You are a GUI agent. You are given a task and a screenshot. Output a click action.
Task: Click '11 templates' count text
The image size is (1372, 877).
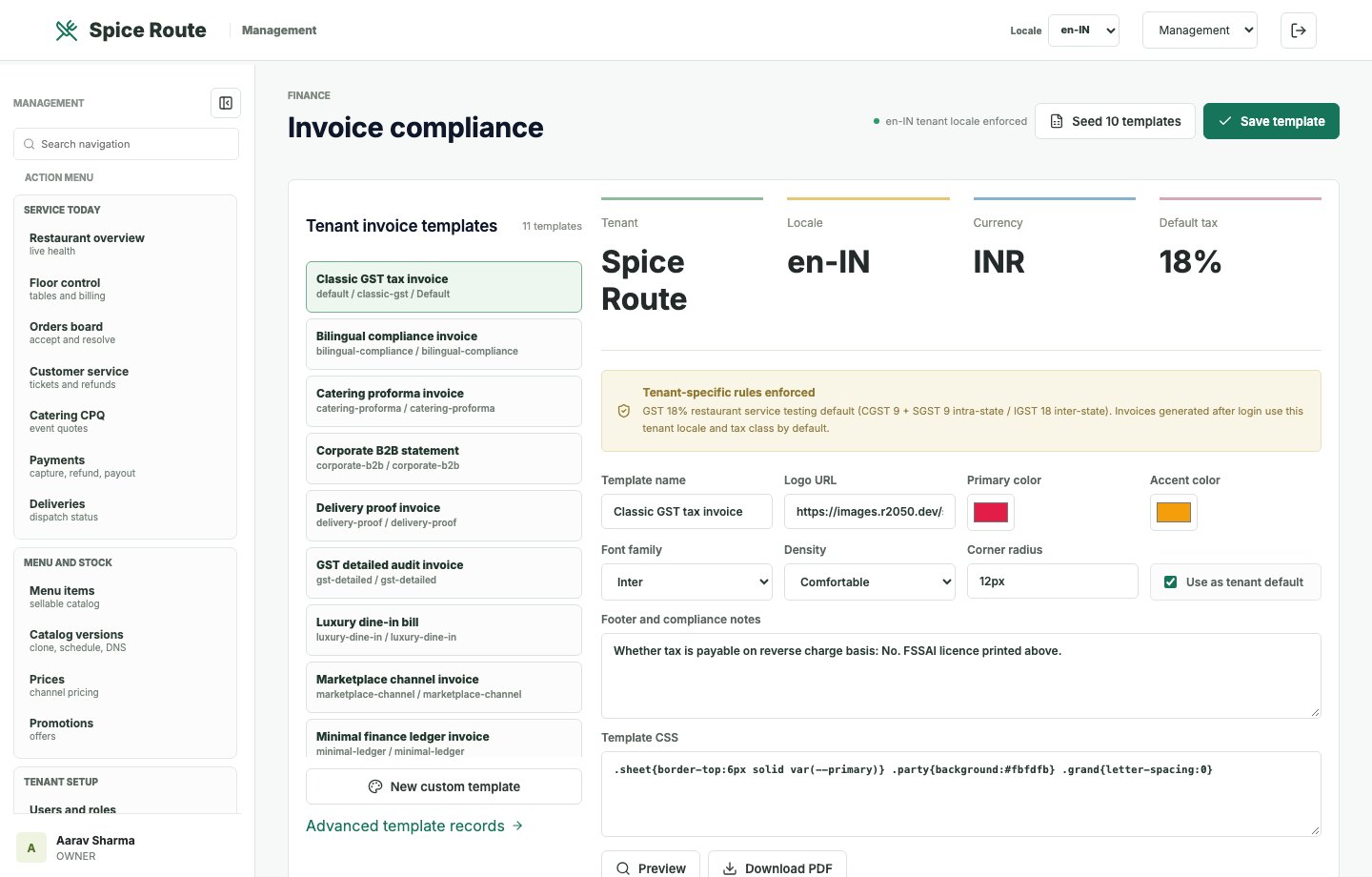point(552,226)
